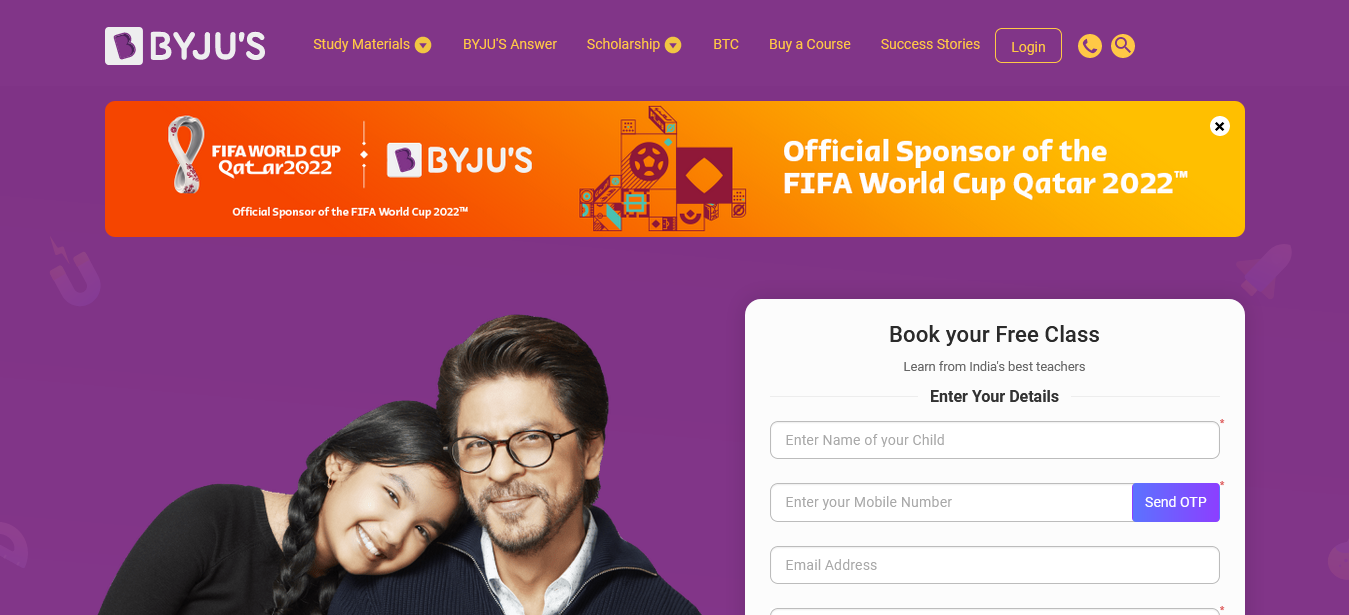Click the football artwork graphic in banner

click(x=663, y=170)
